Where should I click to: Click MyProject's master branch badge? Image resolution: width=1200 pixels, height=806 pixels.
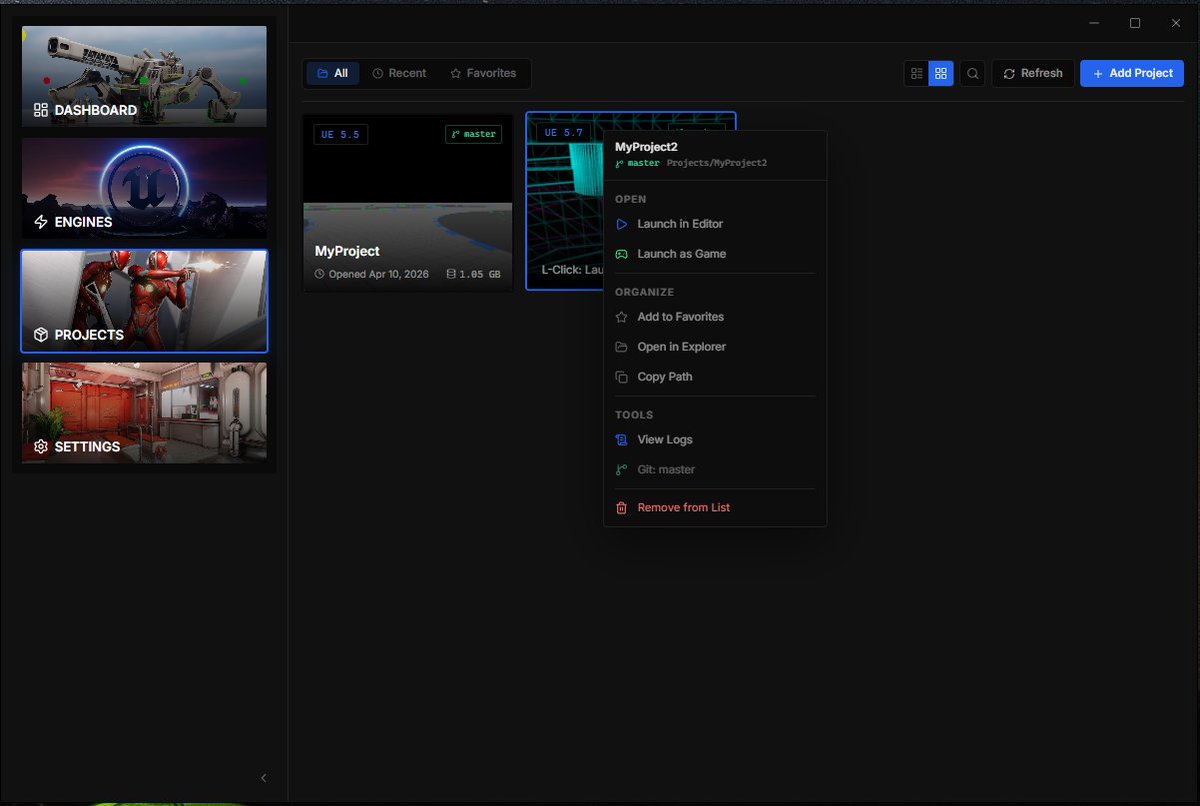pos(474,134)
